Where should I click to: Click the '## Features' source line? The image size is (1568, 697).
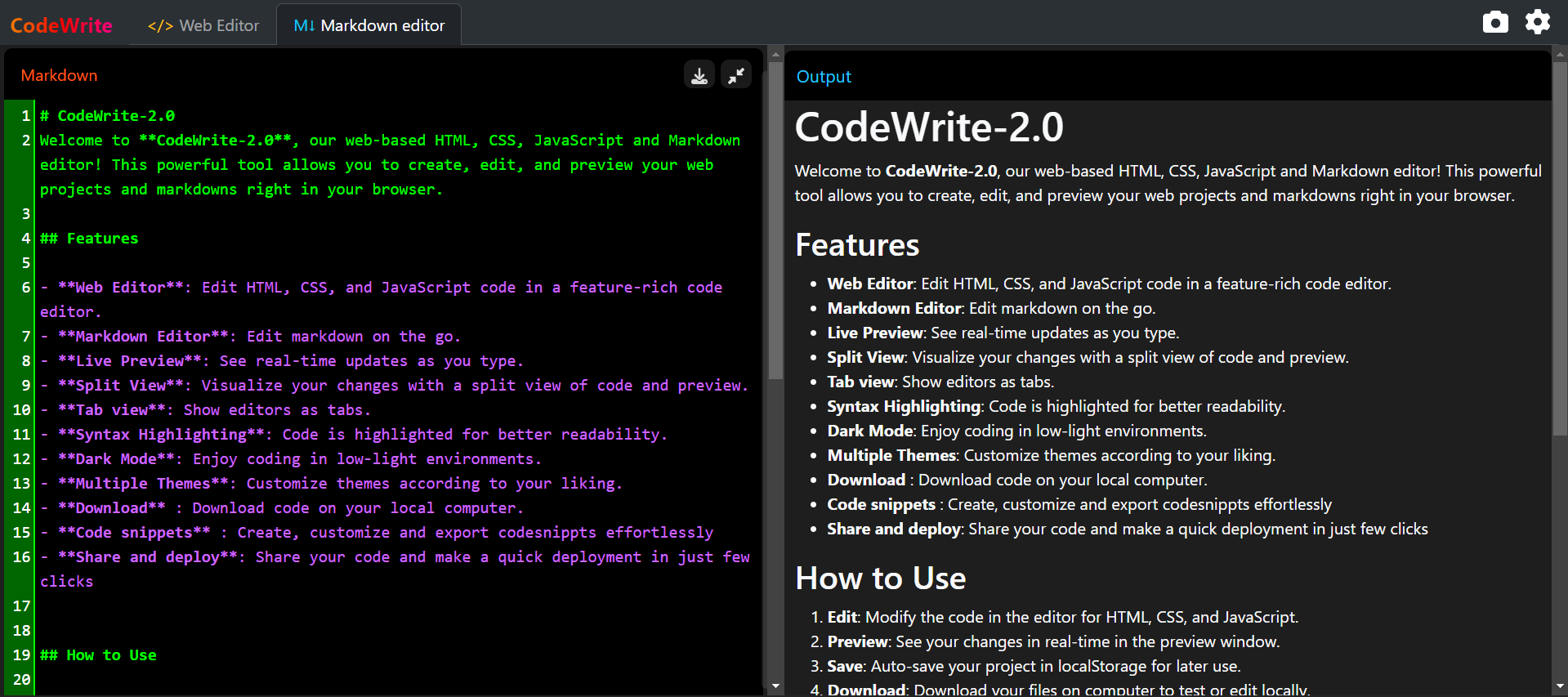89,239
